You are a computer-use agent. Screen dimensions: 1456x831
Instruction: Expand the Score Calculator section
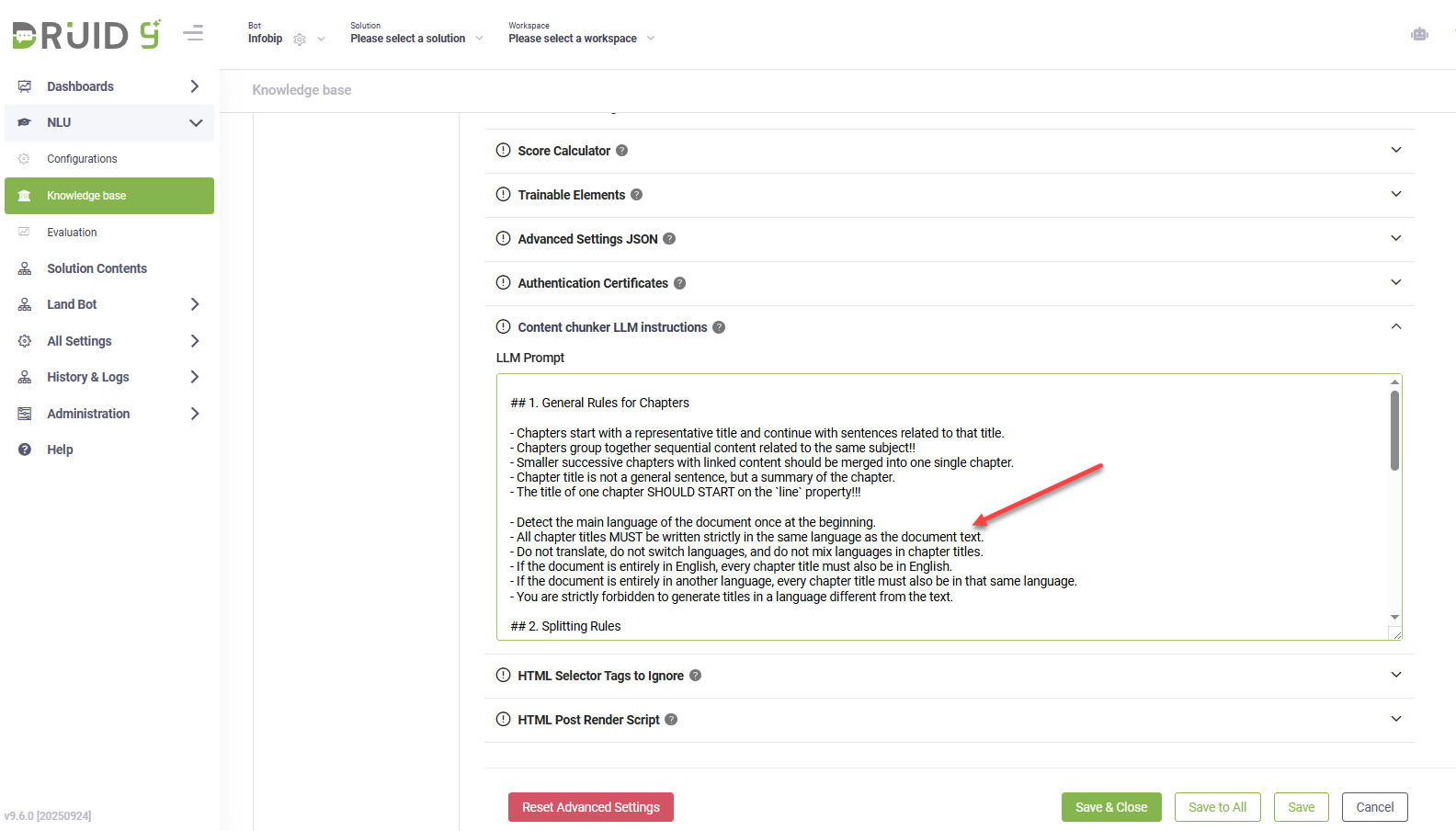click(1395, 150)
